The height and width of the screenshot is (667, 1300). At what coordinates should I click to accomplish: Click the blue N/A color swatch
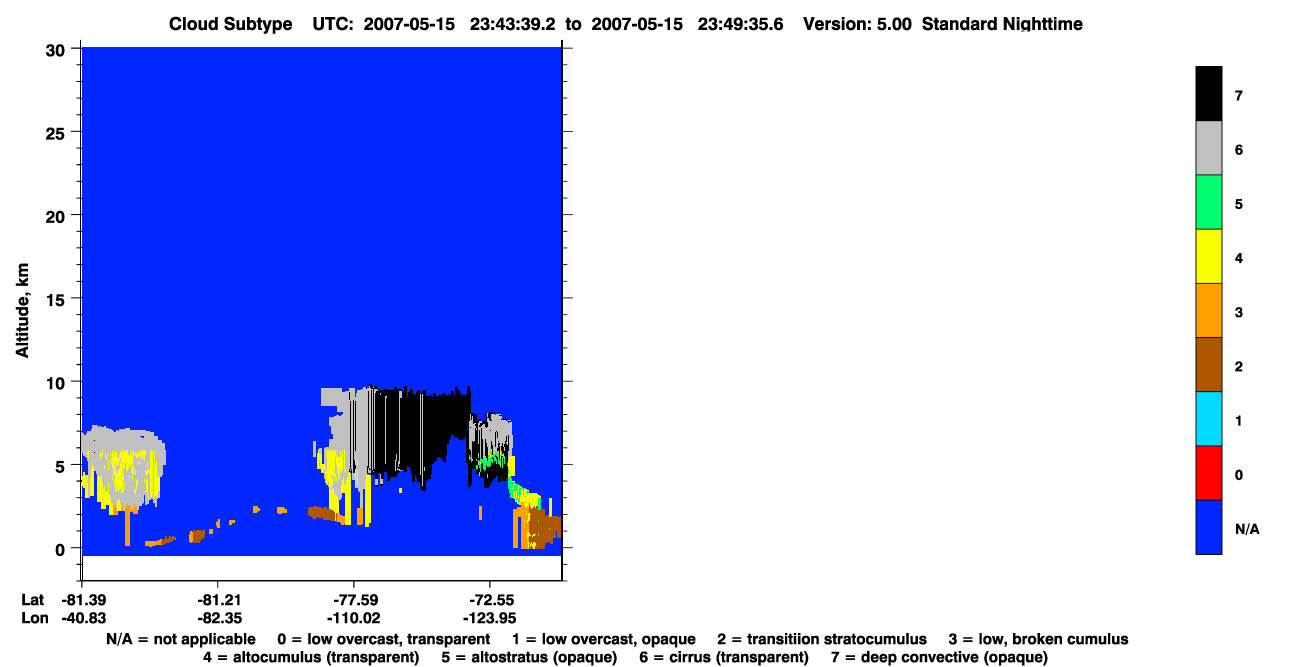1209,526
